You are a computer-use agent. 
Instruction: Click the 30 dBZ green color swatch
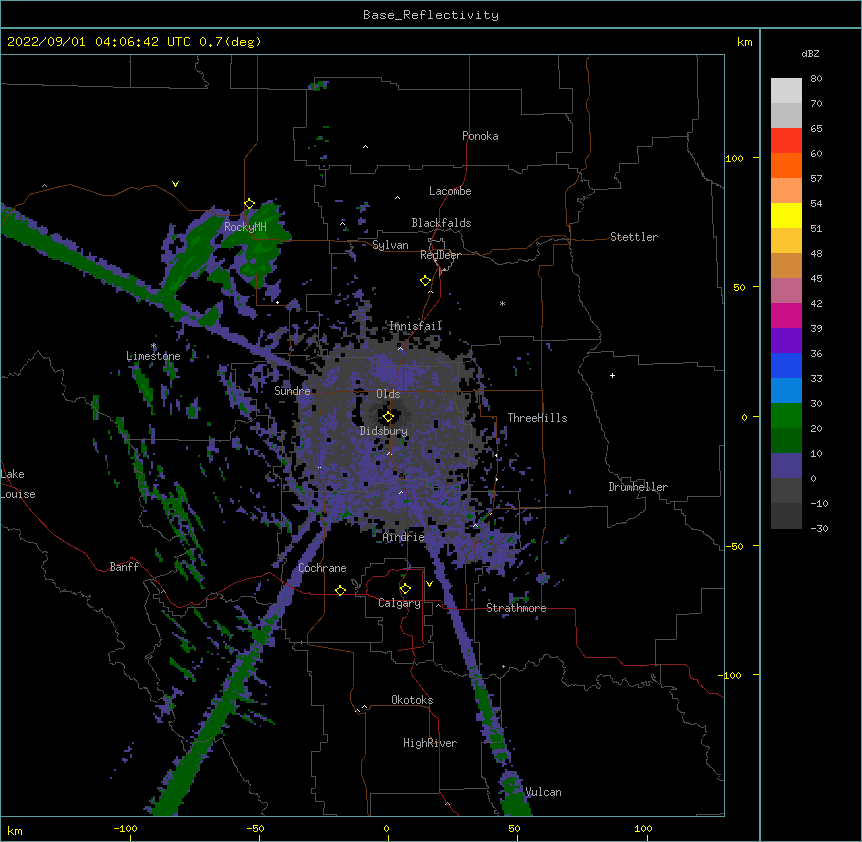click(x=786, y=415)
